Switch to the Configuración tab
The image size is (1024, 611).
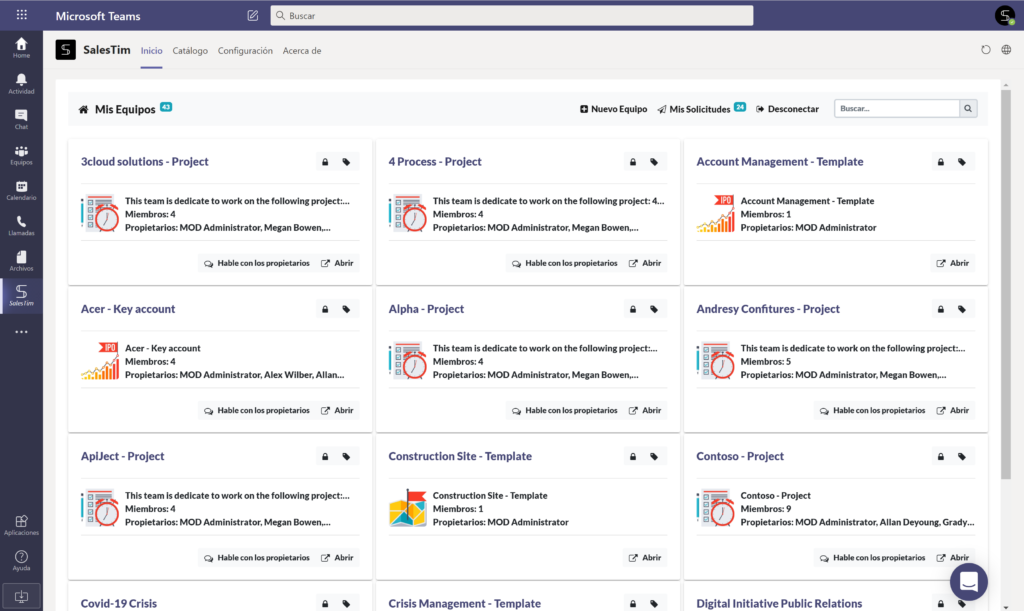pos(245,50)
